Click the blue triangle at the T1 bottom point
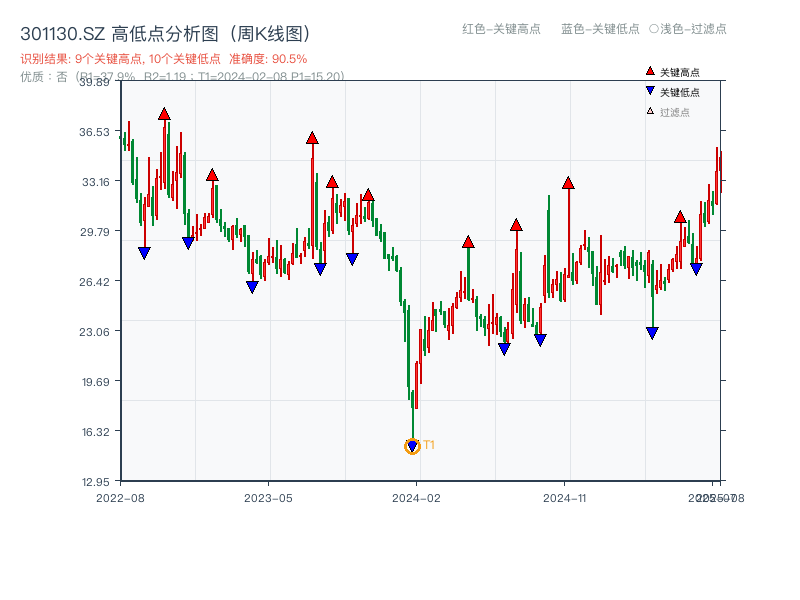This screenshot has width=800, height=600. 412,445
